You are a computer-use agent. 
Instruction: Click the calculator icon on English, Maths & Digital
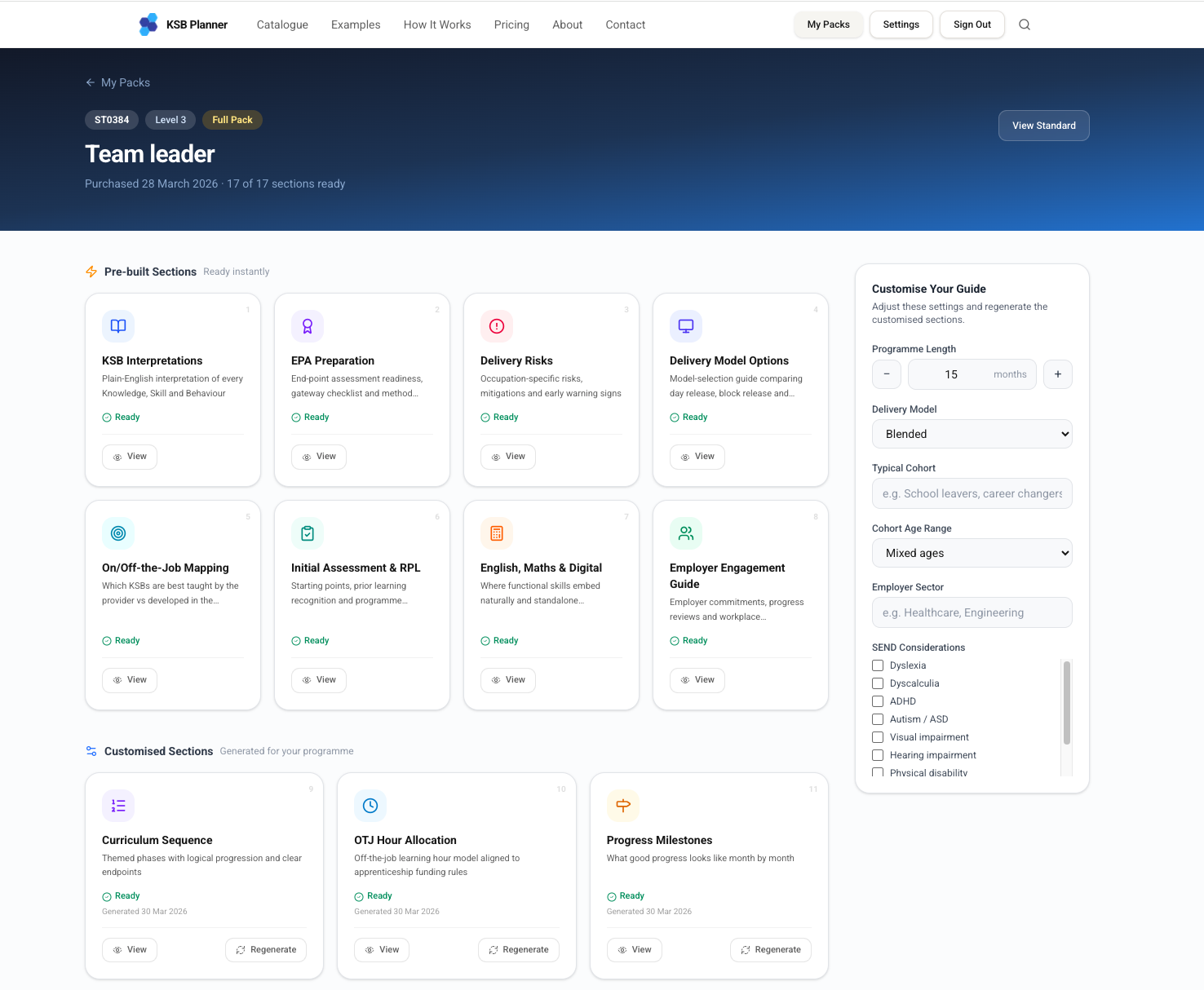497,533
